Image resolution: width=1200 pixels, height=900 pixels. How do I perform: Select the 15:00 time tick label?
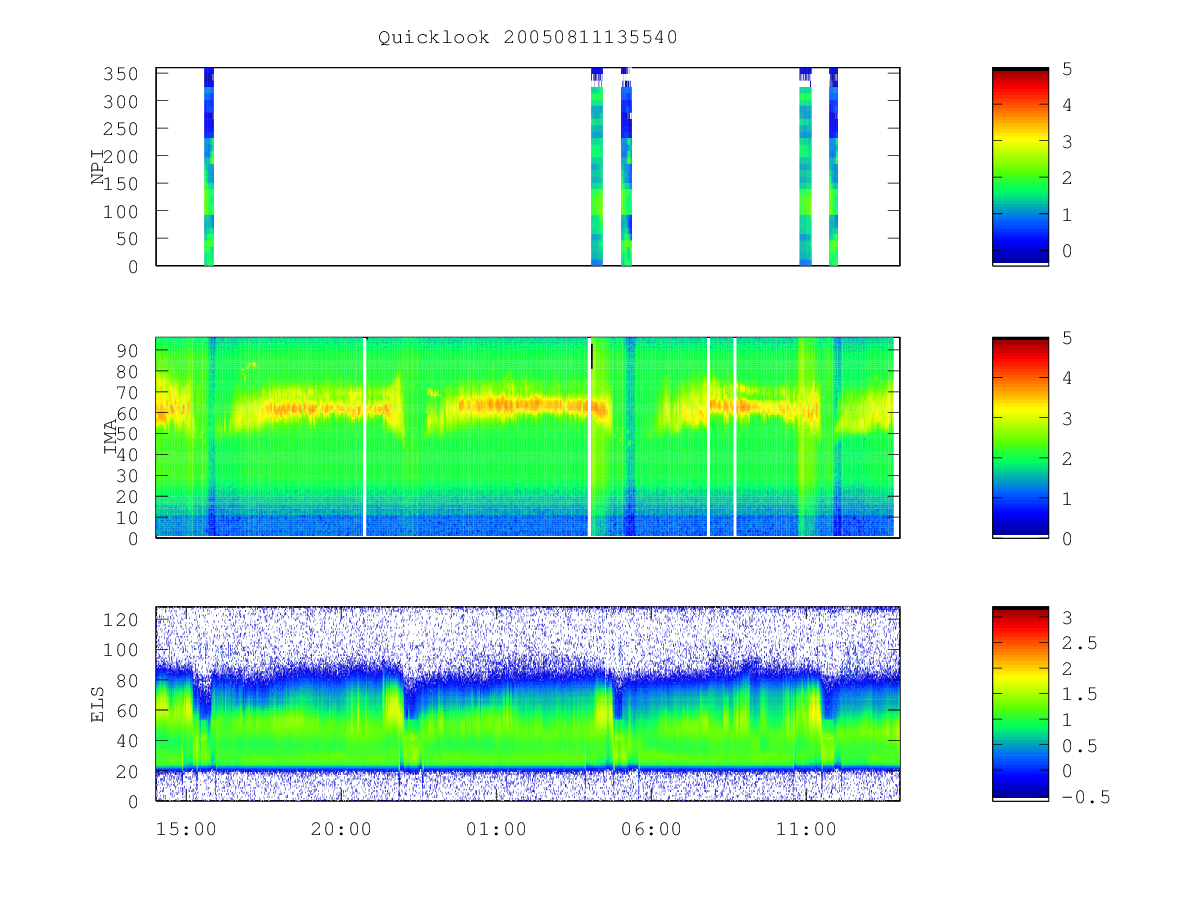[x=186, y=829]
